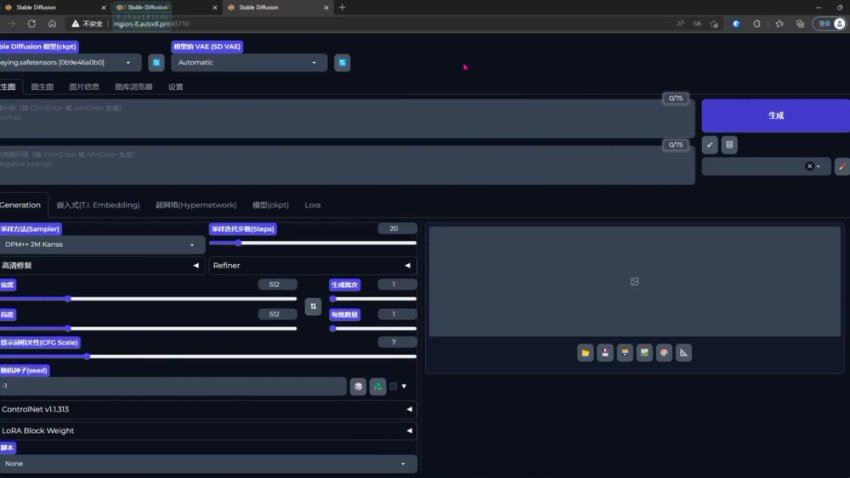Image resolution: width=850 pixels, height=478 pixels.
Task: Click the 生成 generate button
Action: coord(776,115)
